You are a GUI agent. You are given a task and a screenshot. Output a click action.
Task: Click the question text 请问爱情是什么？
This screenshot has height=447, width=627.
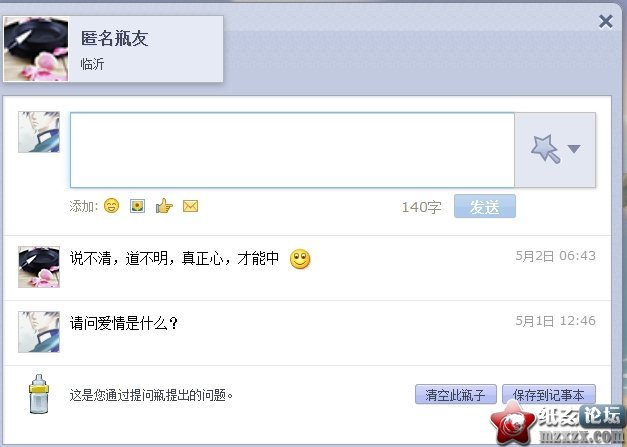124,323
